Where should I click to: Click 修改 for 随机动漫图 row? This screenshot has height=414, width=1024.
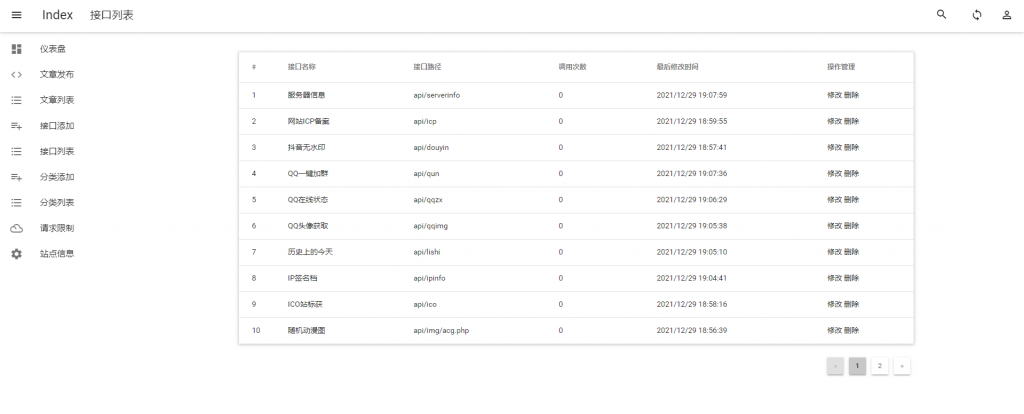[834, 330]
